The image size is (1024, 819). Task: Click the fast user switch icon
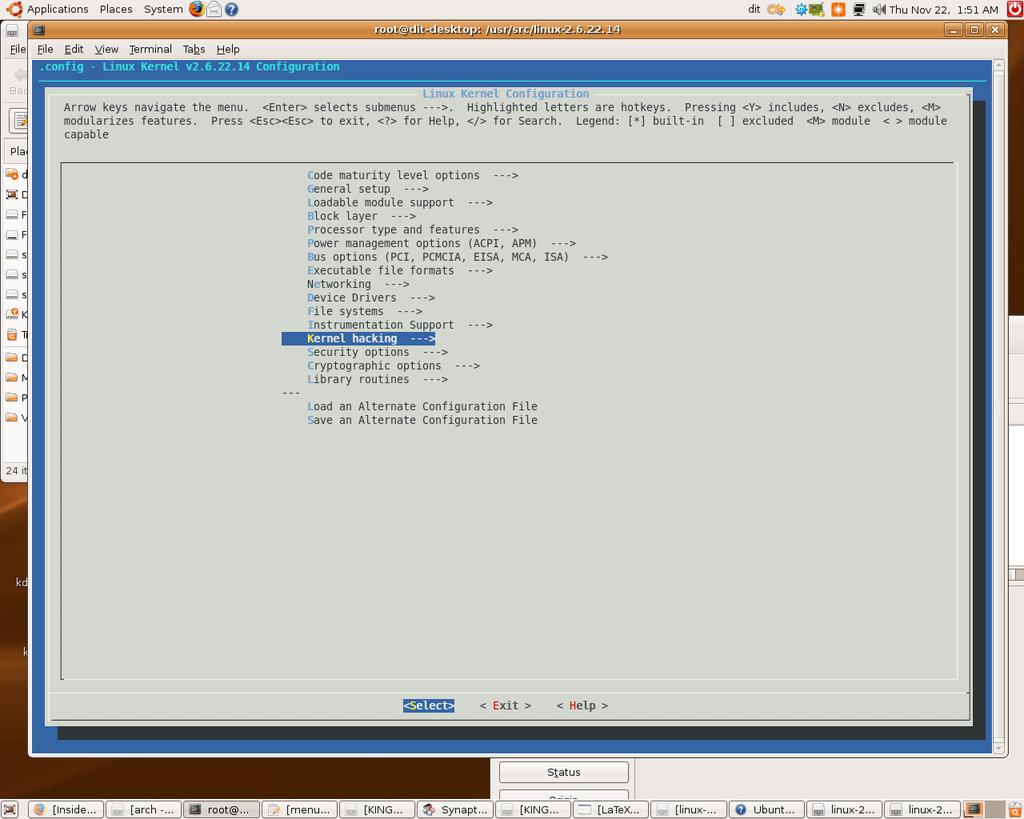[x=776, y=9]
